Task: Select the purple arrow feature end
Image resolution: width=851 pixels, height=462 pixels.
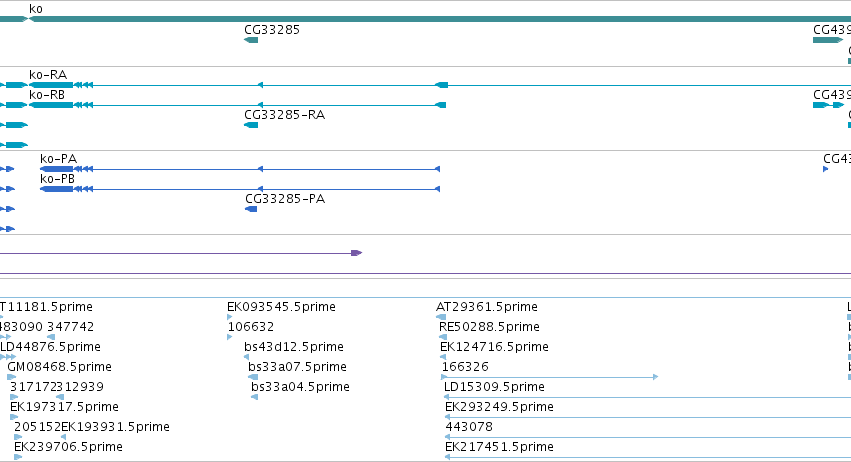Action: 357,253
